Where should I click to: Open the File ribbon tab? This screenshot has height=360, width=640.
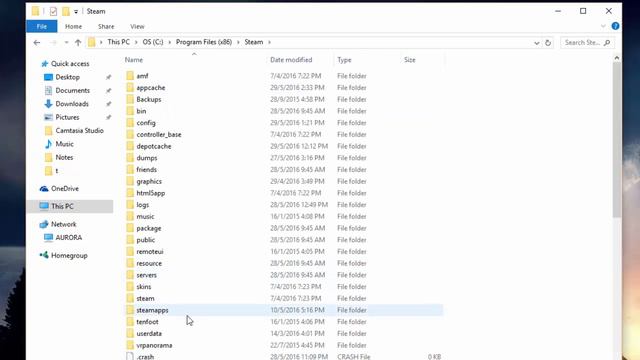click(x=42, y=27)
